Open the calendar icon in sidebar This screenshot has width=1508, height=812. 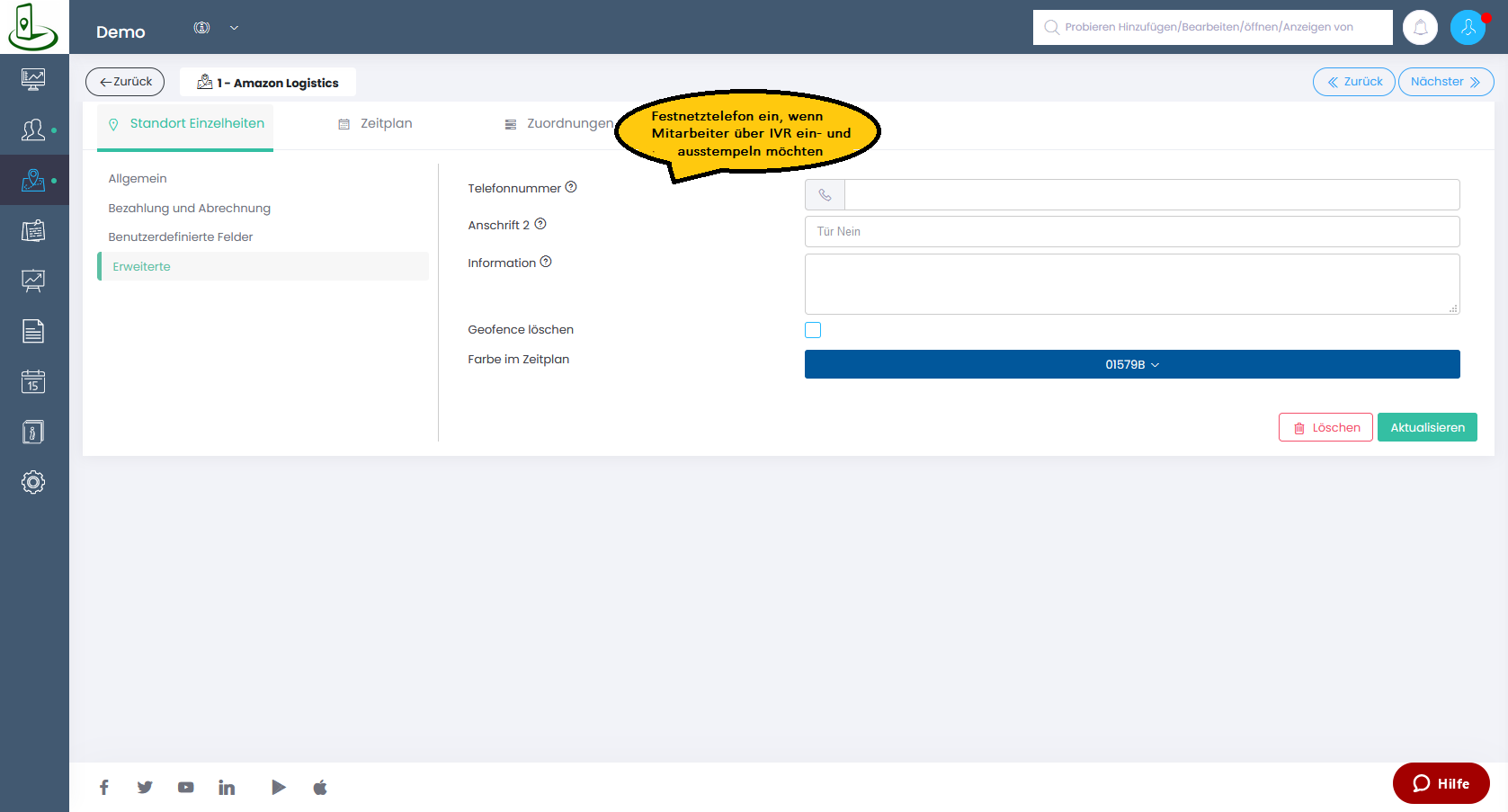[33, 381]
